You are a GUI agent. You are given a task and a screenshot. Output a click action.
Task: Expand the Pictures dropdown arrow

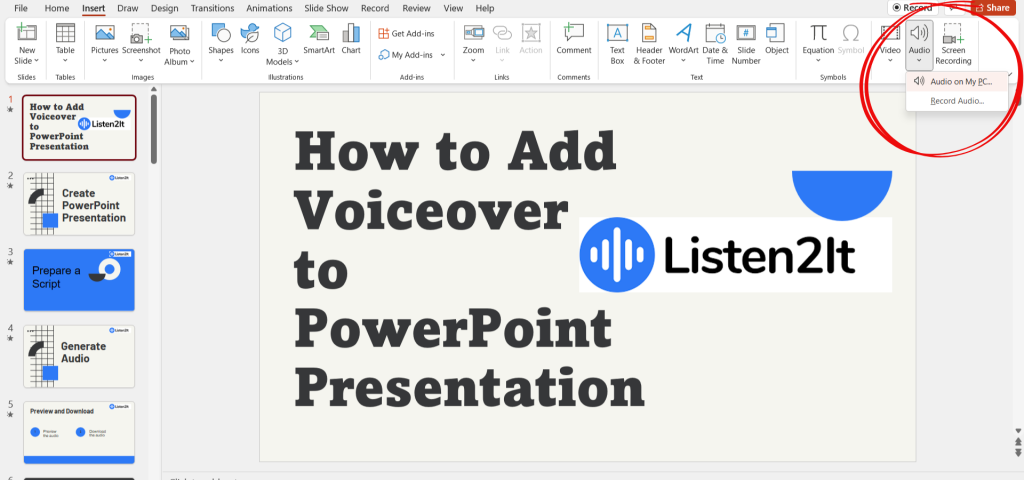click(x=104, y=61)
